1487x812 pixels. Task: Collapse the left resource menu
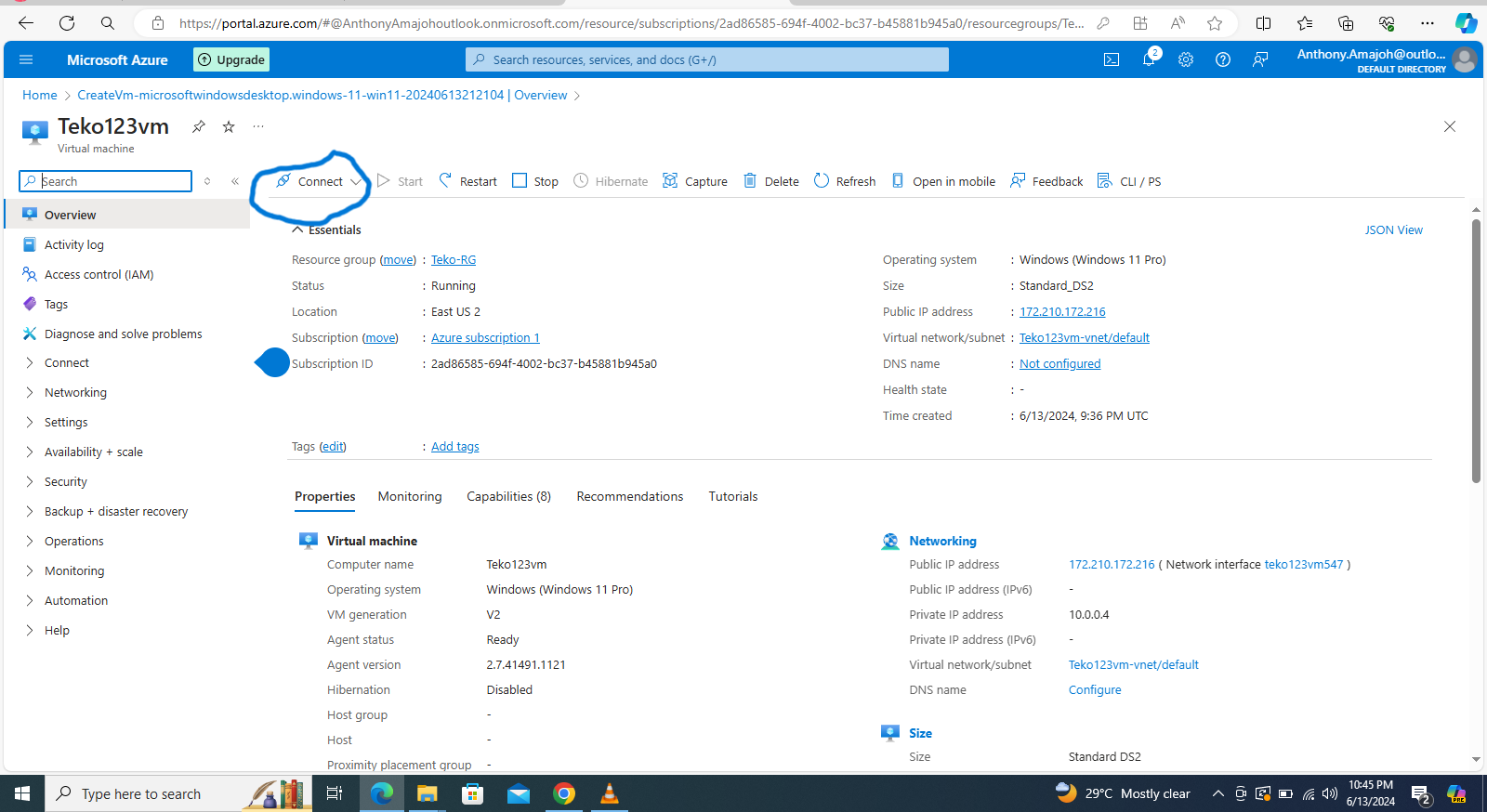click(235, 181)
